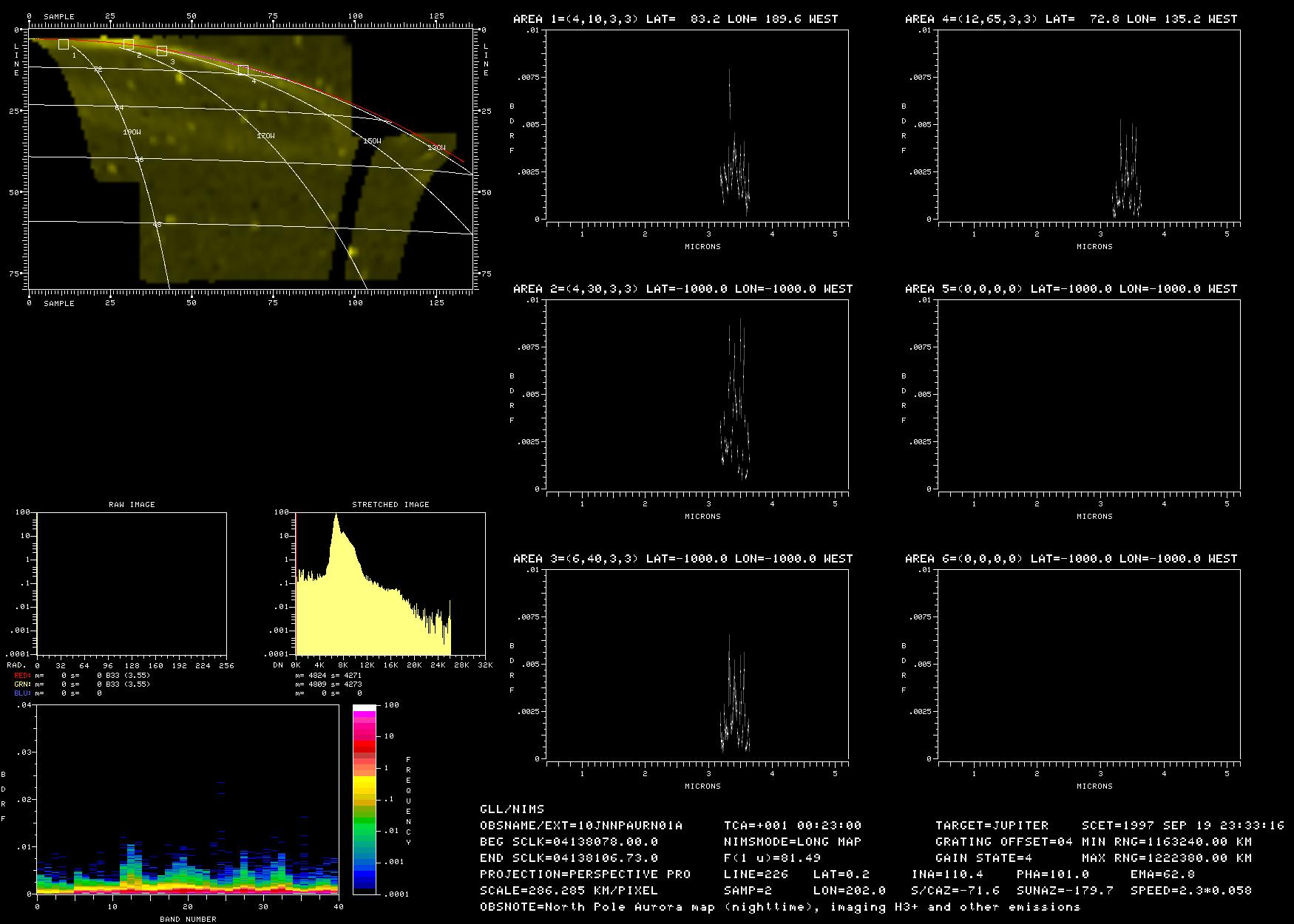
Task: Select the area 4 square marker near limb
Action: [243, 70]
